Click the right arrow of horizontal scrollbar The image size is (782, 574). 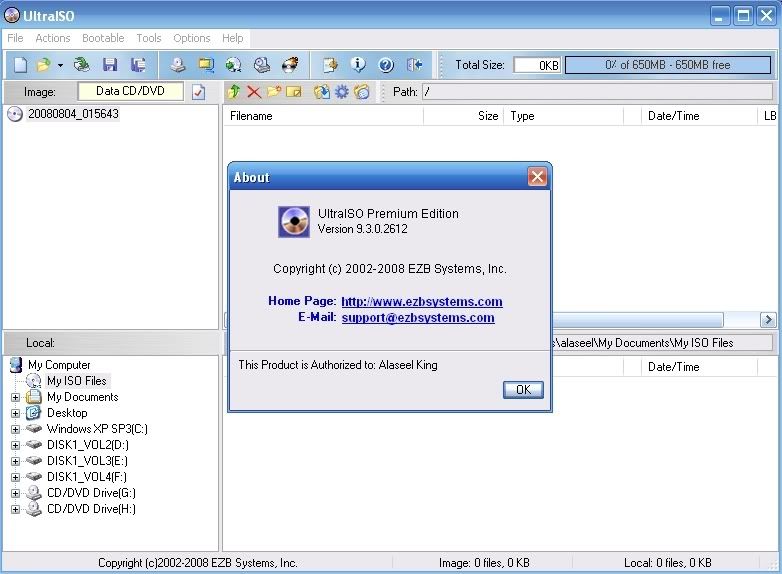[768, 320]
